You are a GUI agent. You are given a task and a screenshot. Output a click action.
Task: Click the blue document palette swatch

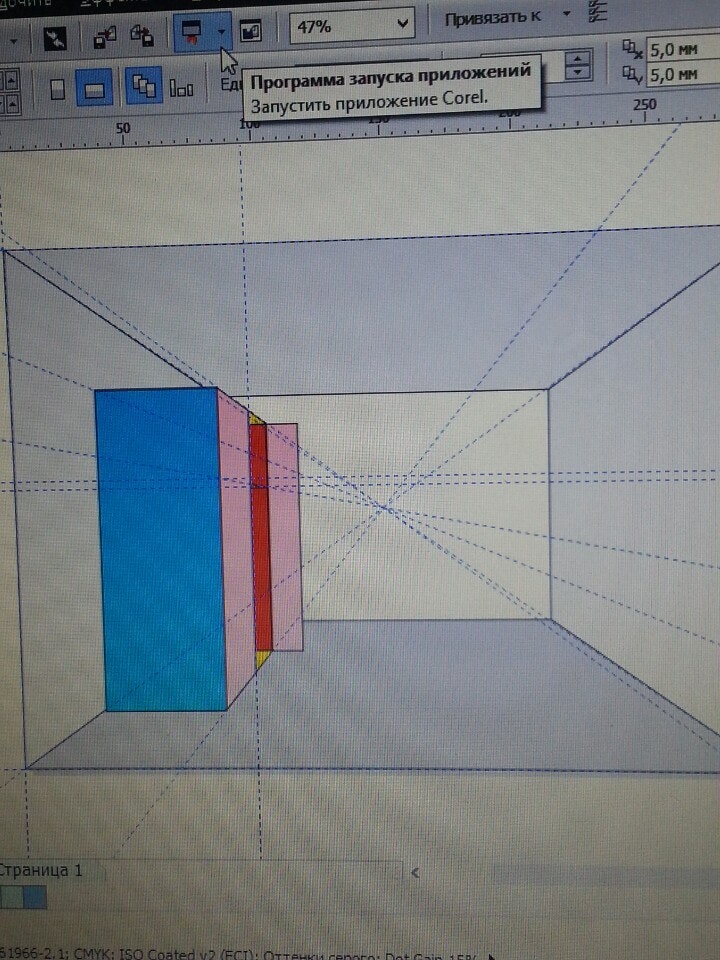pos(35,898)
